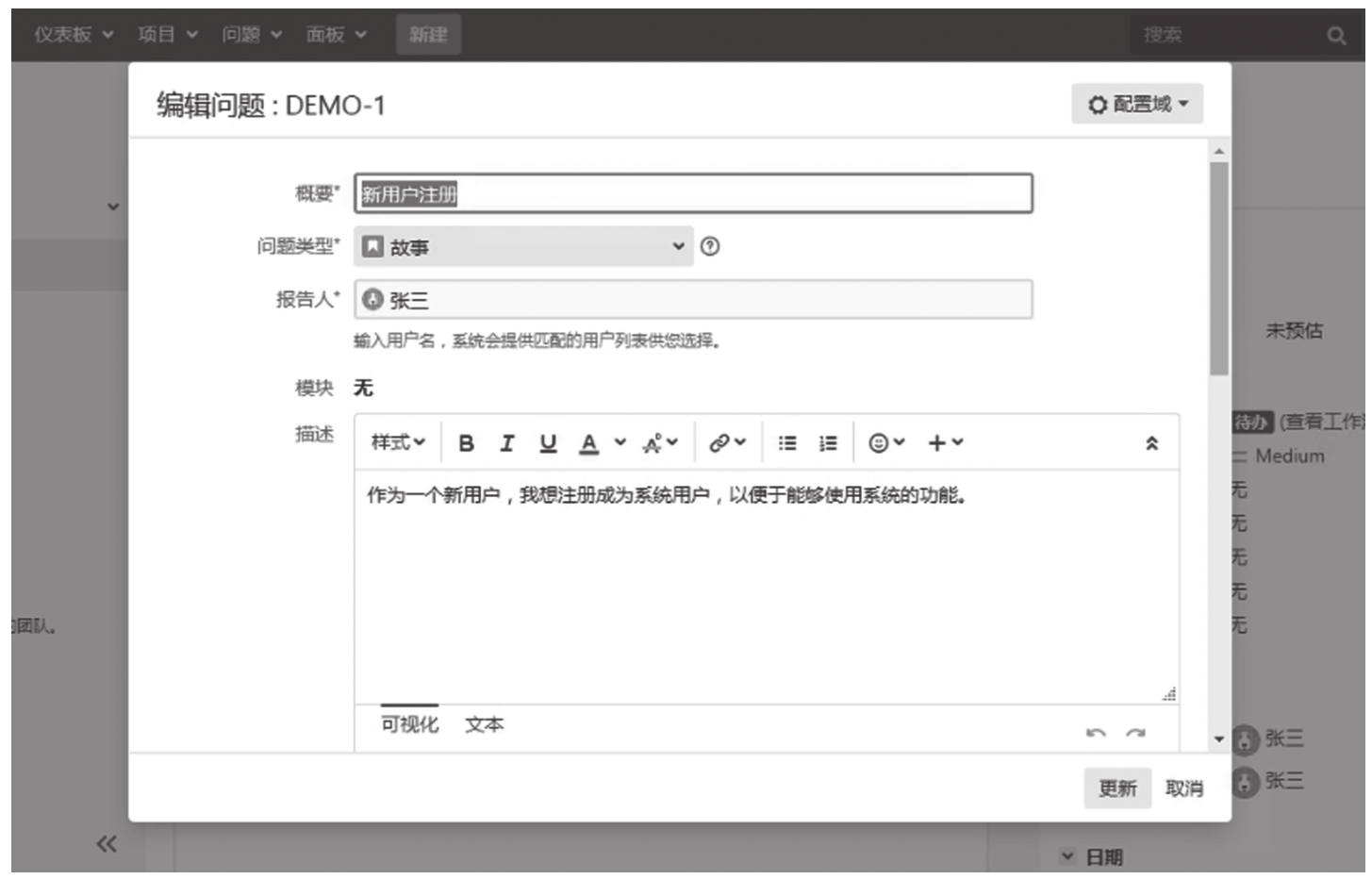Apply underline formatting to description text
The image size is (1372, 879).
coord(548,443)
